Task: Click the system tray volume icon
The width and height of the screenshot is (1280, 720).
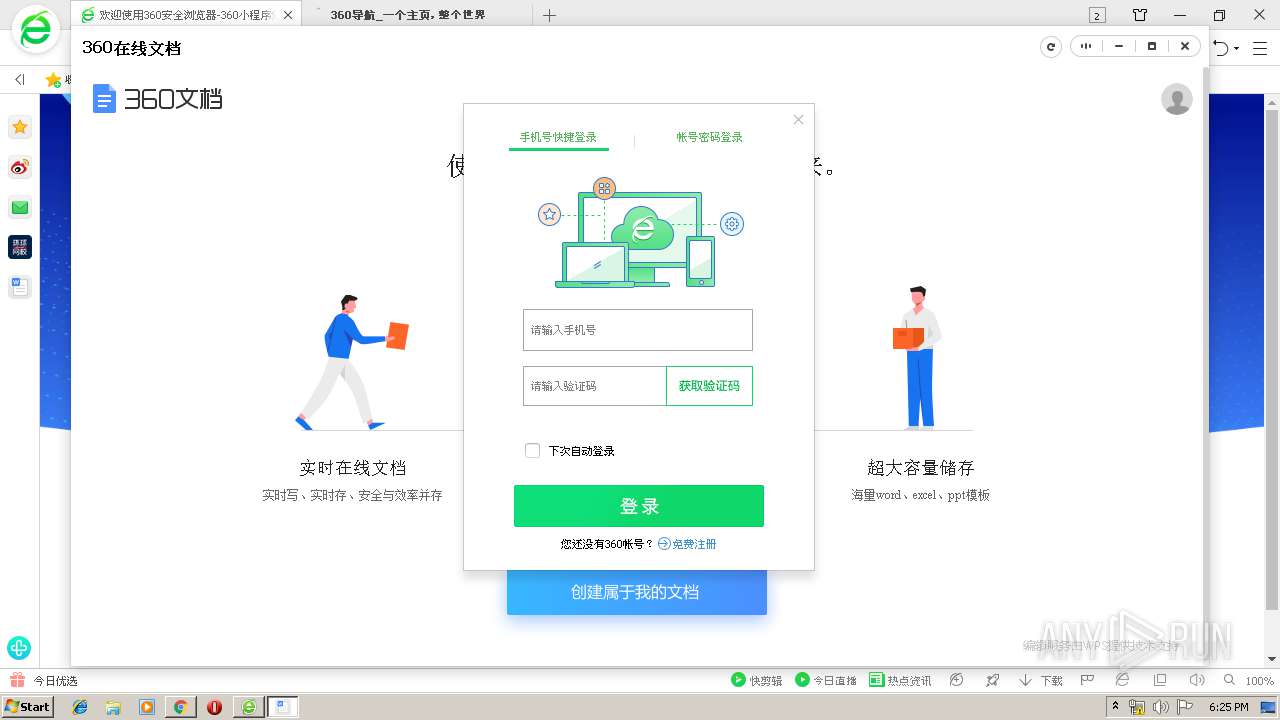Action: (x=1160, y=707)
